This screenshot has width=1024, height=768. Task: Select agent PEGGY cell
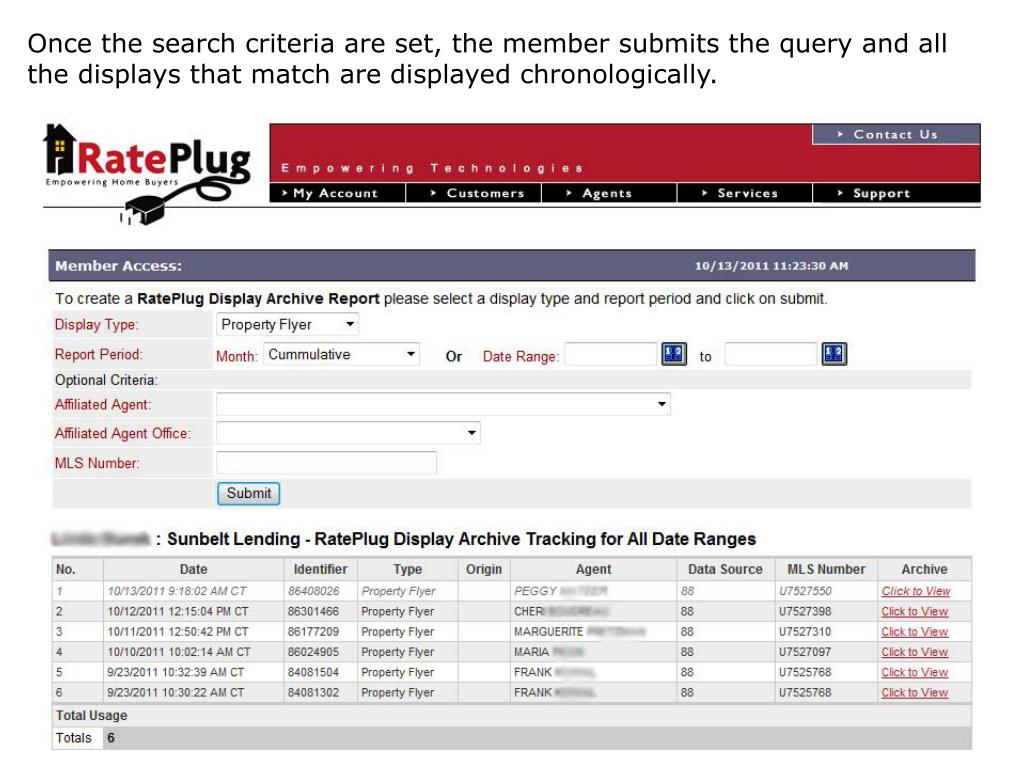pyautogui.click(x=593, y=591)
